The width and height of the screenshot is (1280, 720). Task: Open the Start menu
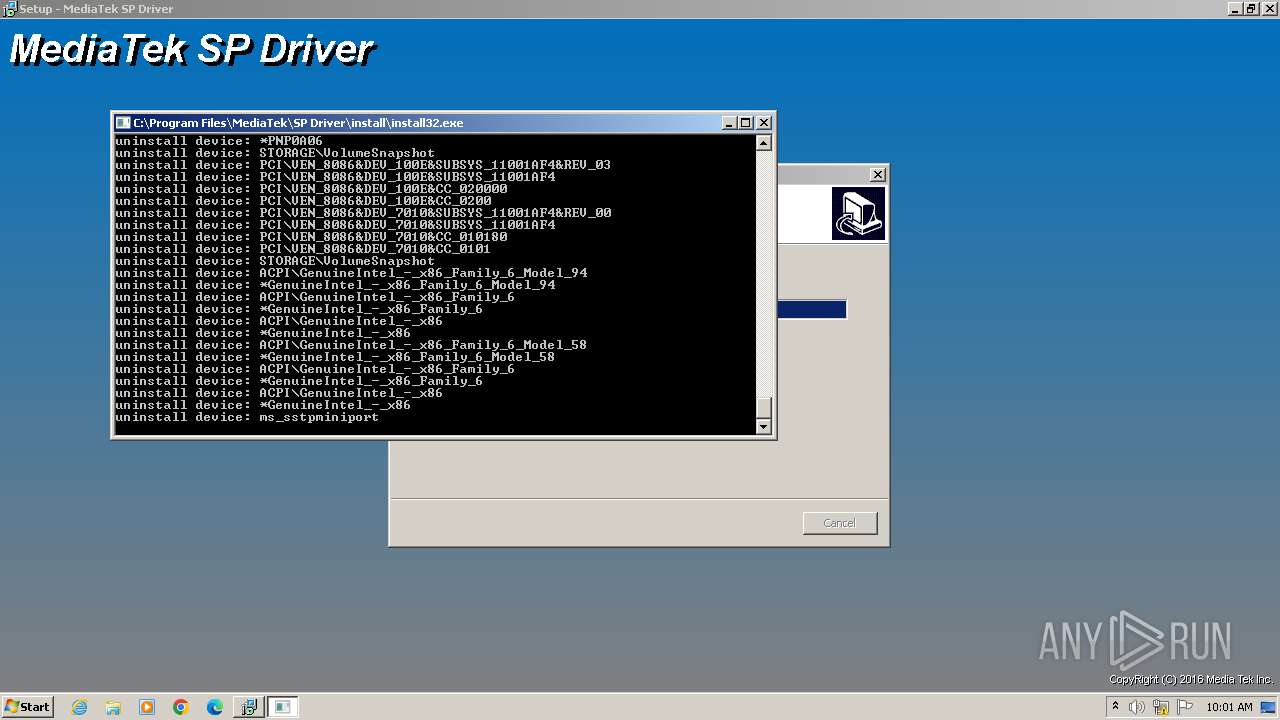(x=27, y=707)
